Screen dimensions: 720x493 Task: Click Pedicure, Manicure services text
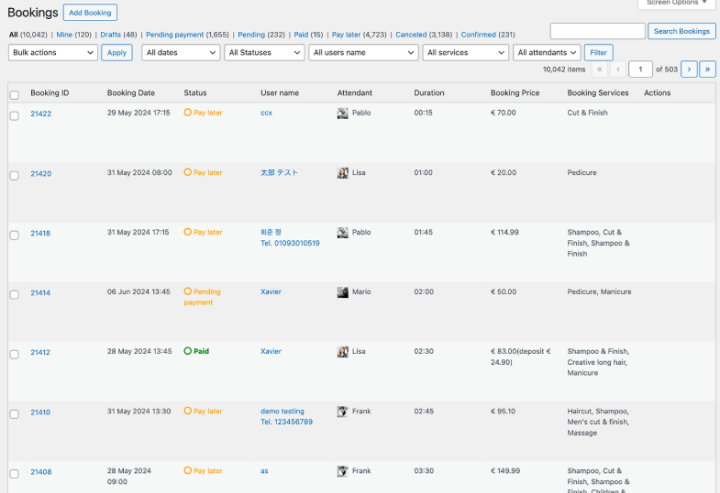(599, 291)
